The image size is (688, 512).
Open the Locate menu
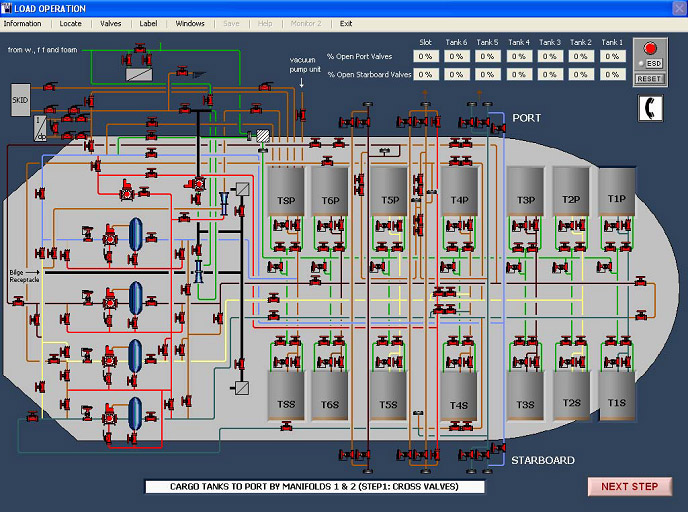[x=71, y=24]
